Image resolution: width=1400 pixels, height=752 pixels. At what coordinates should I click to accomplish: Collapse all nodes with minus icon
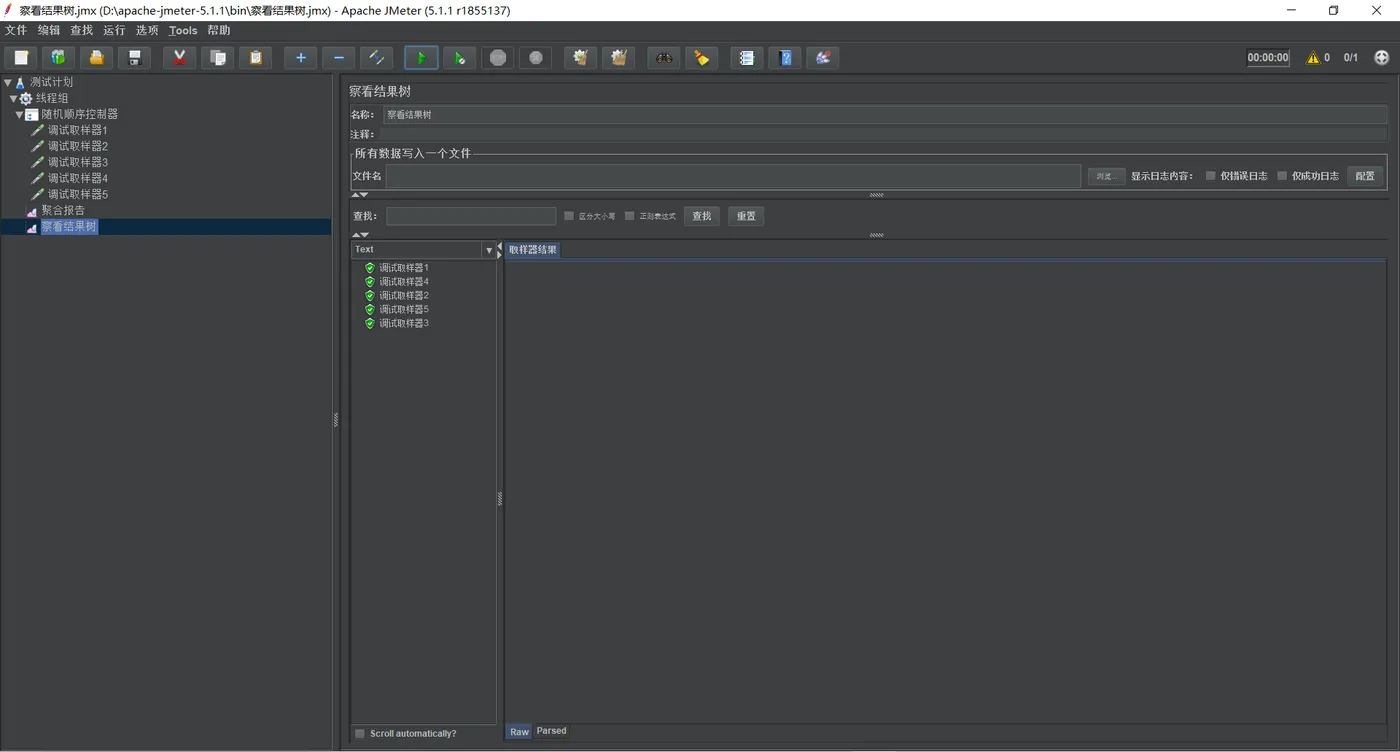click(x=338, y=58)
